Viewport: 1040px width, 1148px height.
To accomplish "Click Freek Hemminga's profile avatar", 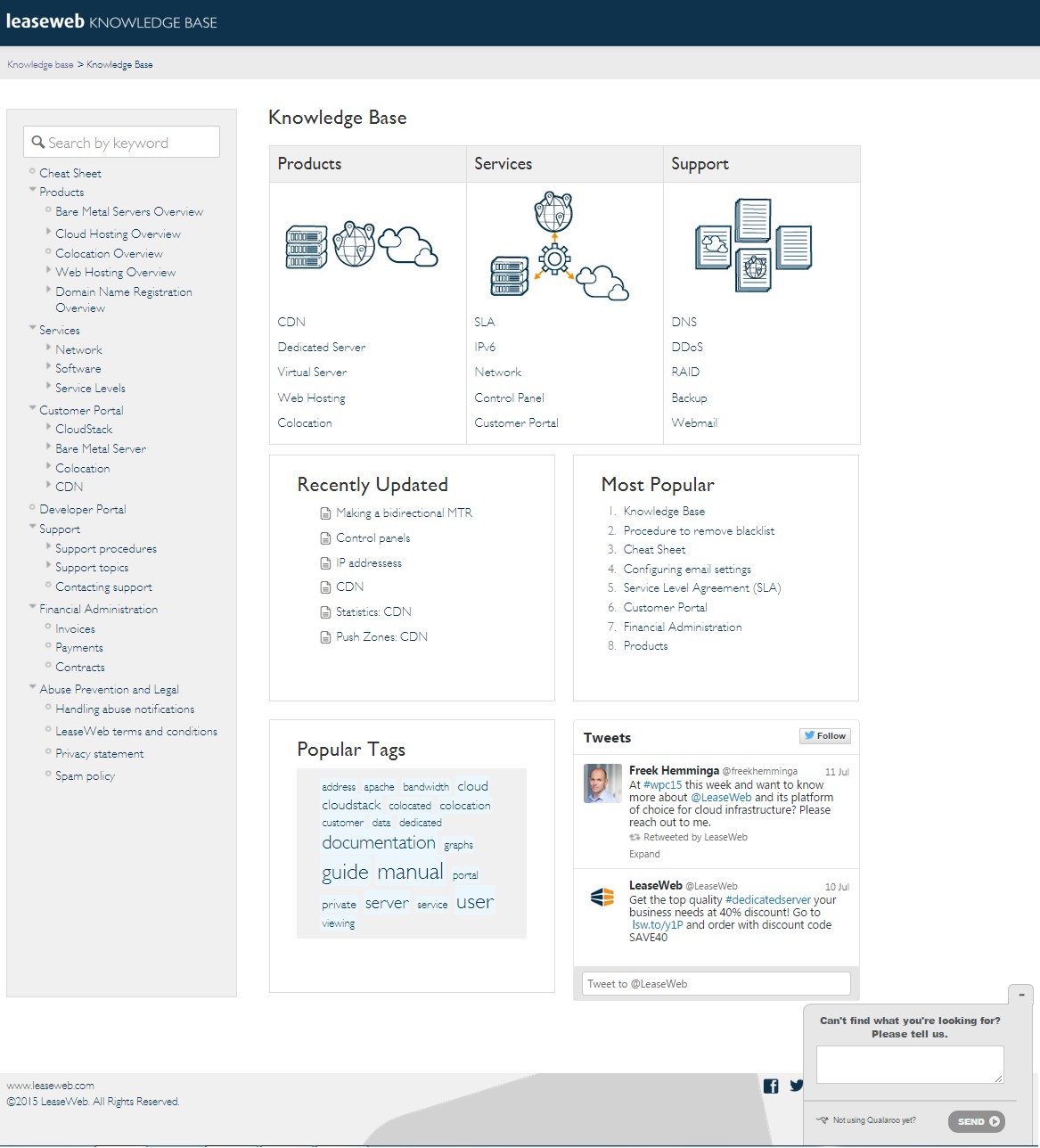I will (x=602, y=783).
